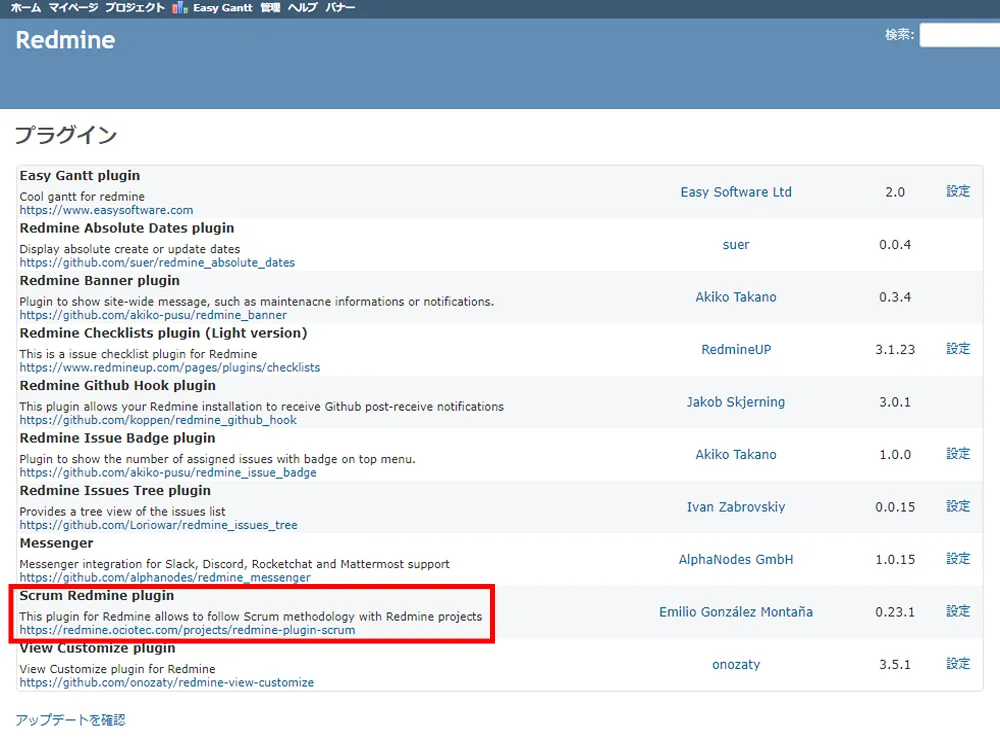Select the Easy Gantt plugin name
1000x739 pixels.
point(80,175)
